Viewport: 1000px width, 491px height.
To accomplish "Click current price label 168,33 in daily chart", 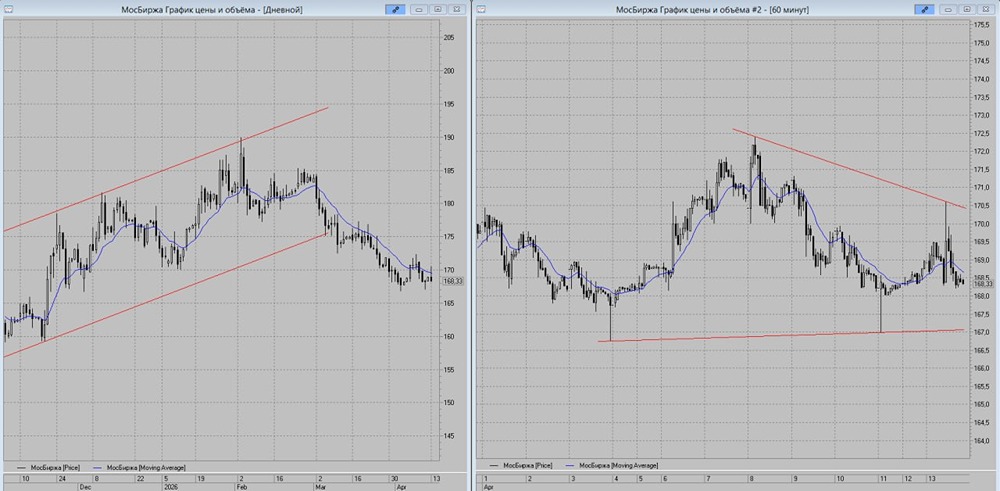I will [452, 281].
